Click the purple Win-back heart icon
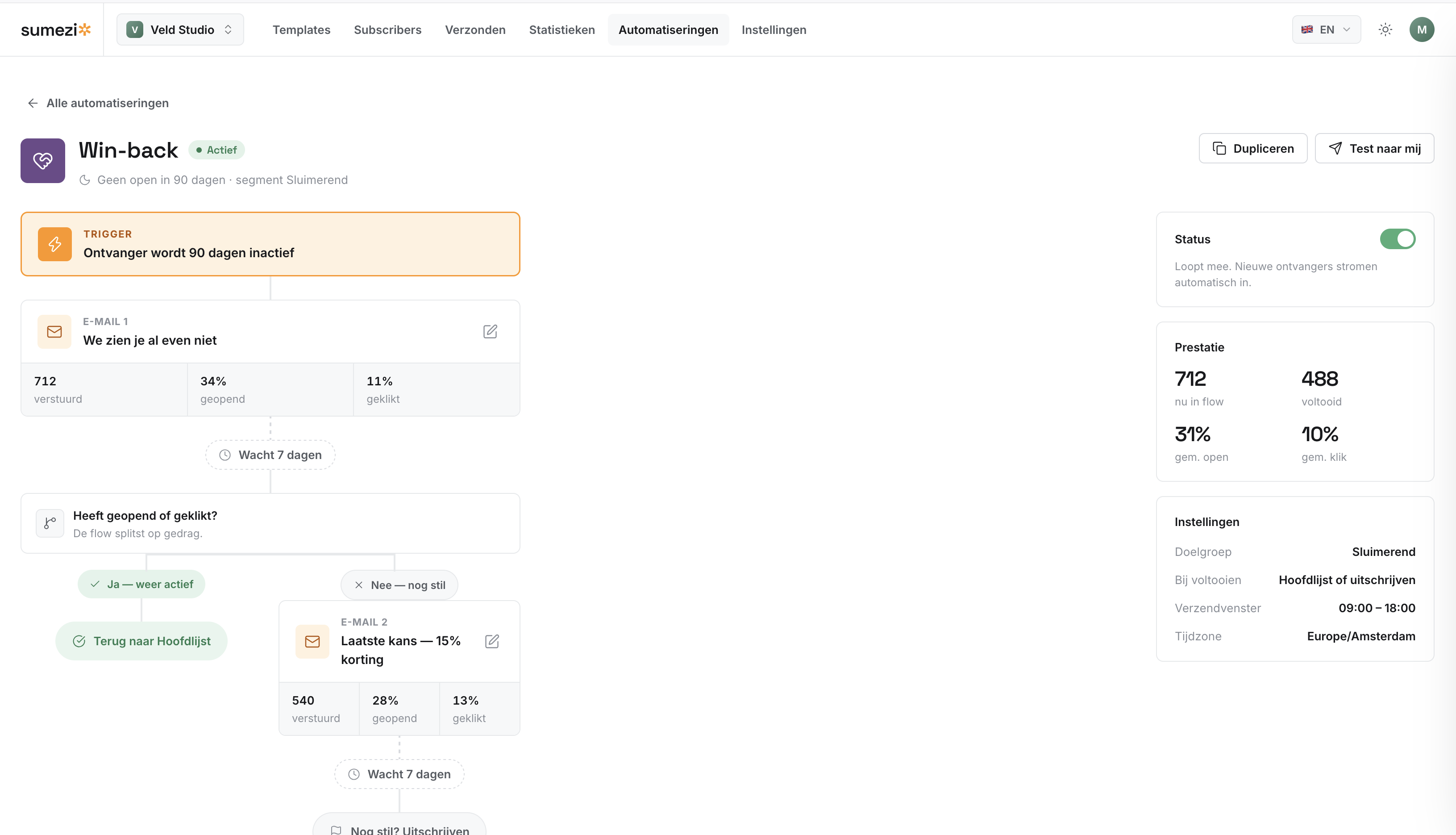Screen dimensions: 1456x835 [x=43, y=161]
